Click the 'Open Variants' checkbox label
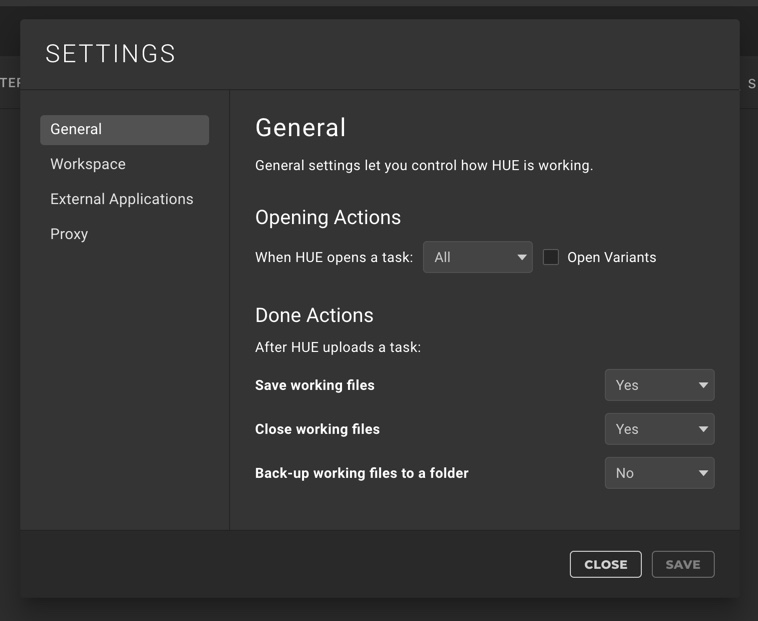The height and width of the screenshot is (621, 758). click(x=612, y=257)
